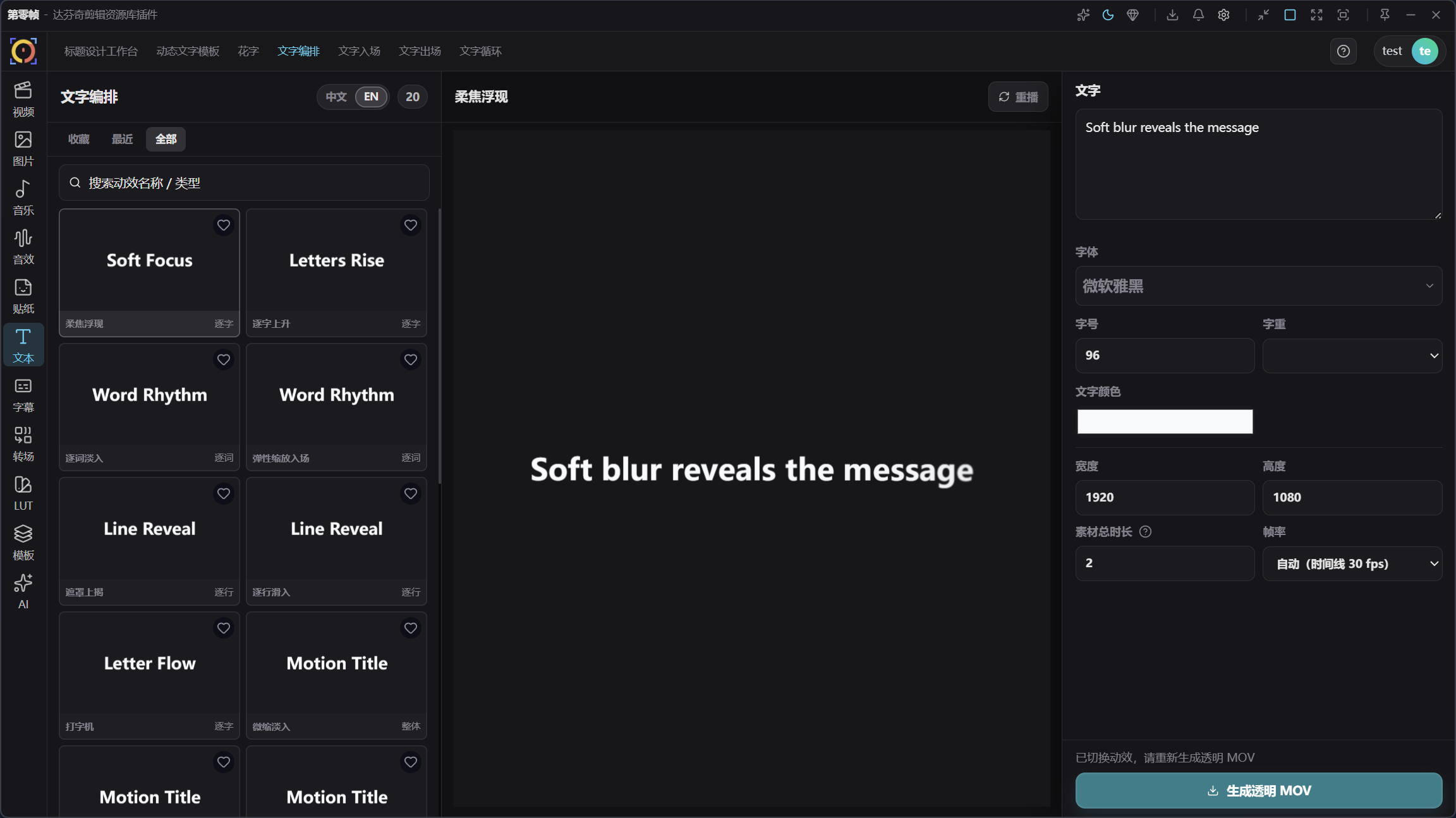Click the help question mark icon
The width and height of the screenshot is (1456, 818).
[x=1344, y=51]
